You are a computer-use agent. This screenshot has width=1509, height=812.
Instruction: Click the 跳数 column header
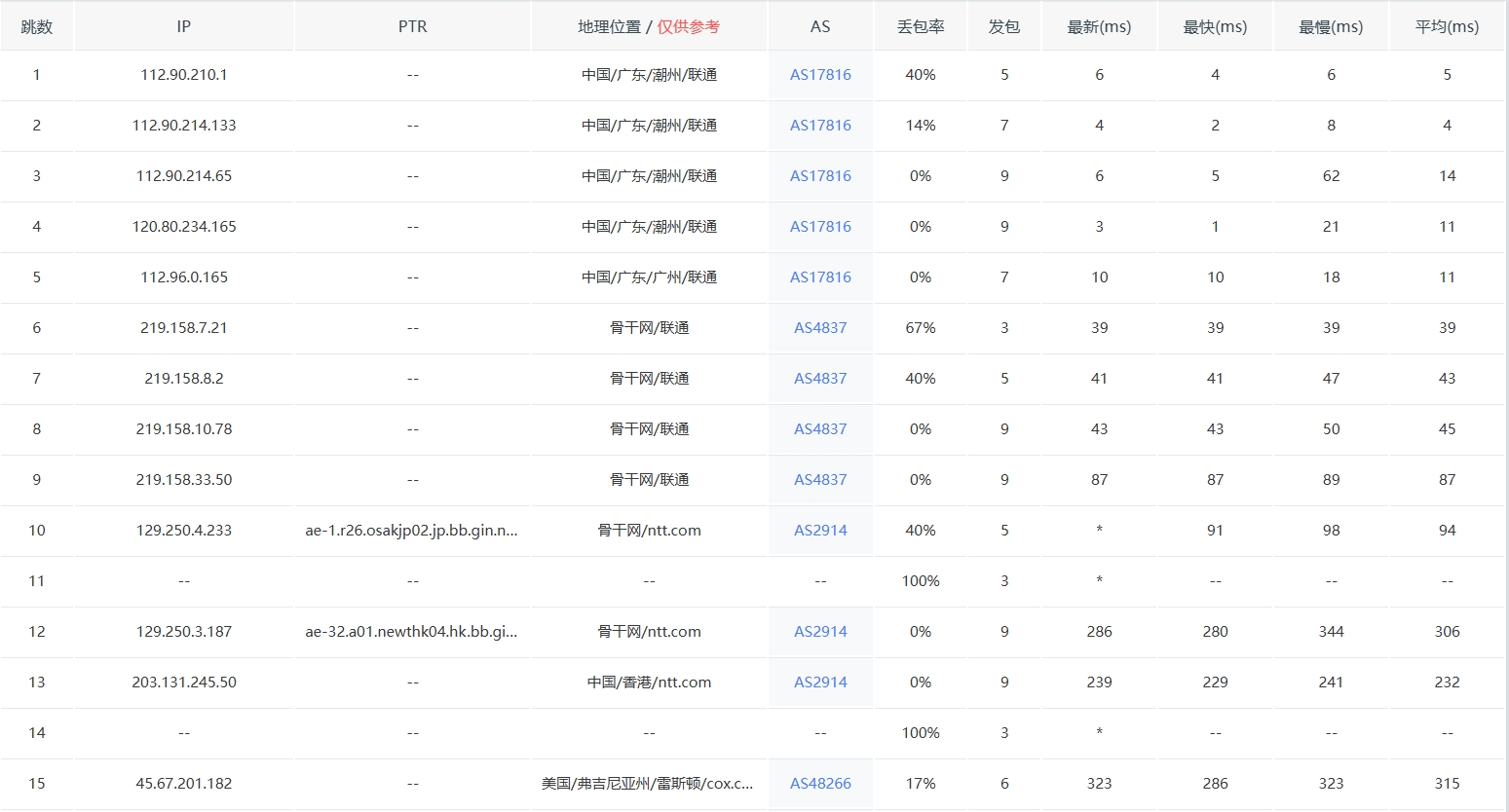click(37, 27)
